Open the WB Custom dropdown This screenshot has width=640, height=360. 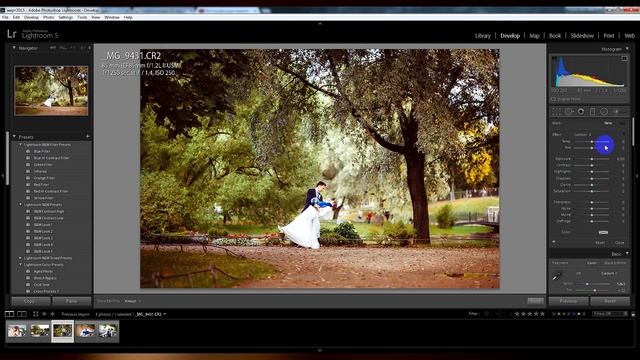[609, 273]
